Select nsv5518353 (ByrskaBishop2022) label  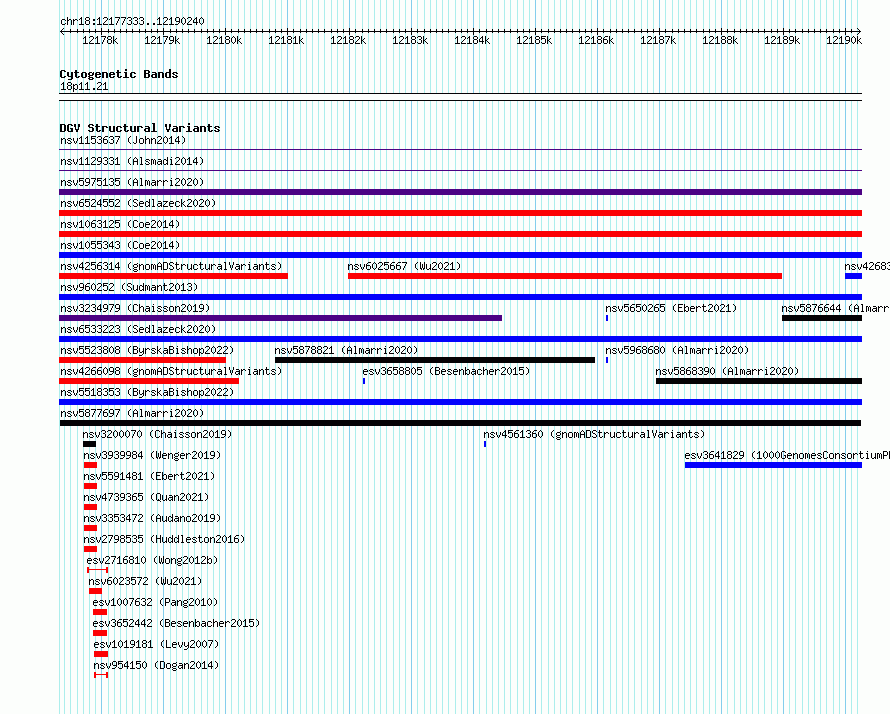point(147,392)
